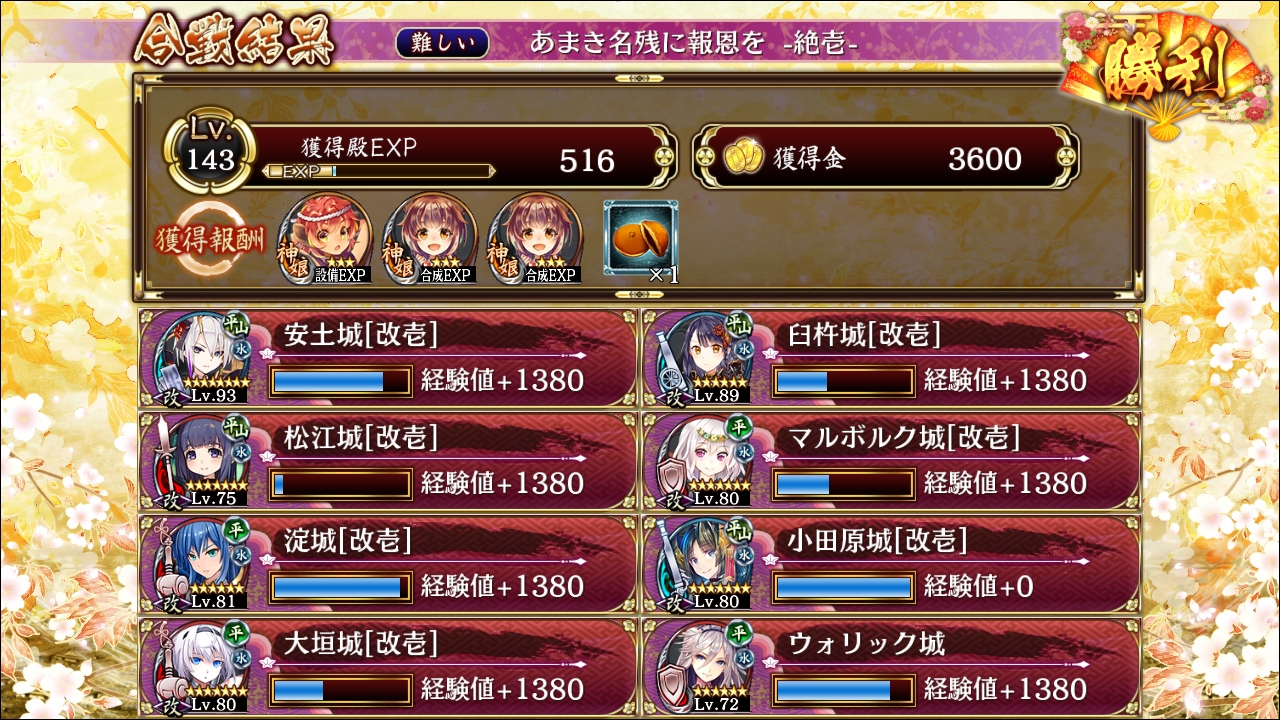The height and width of the screenshot is (720, 1280).
Task: Click the Lv. 143 level badge
Action: [x=211, y=154]
